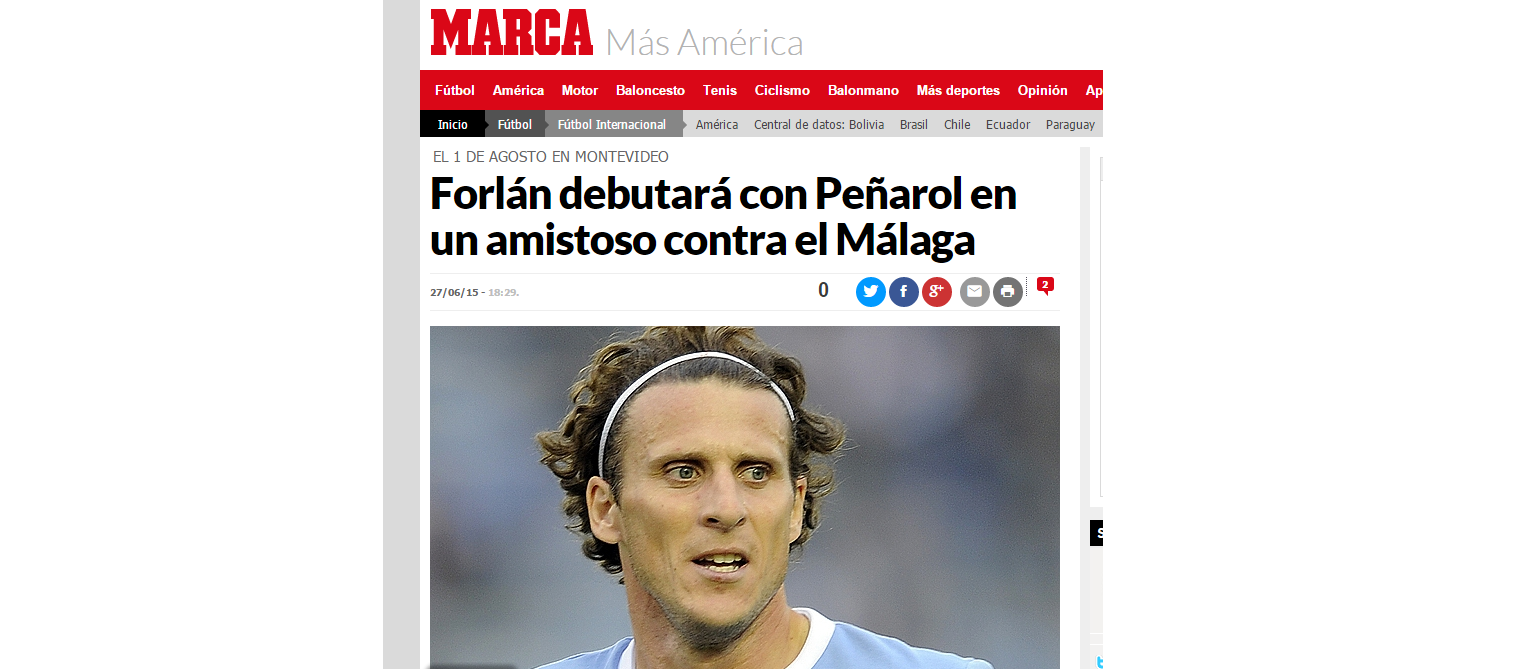This screenshot has height=669, width=1519.
Task: Share the article on Twitter
Action: point(871,292)
